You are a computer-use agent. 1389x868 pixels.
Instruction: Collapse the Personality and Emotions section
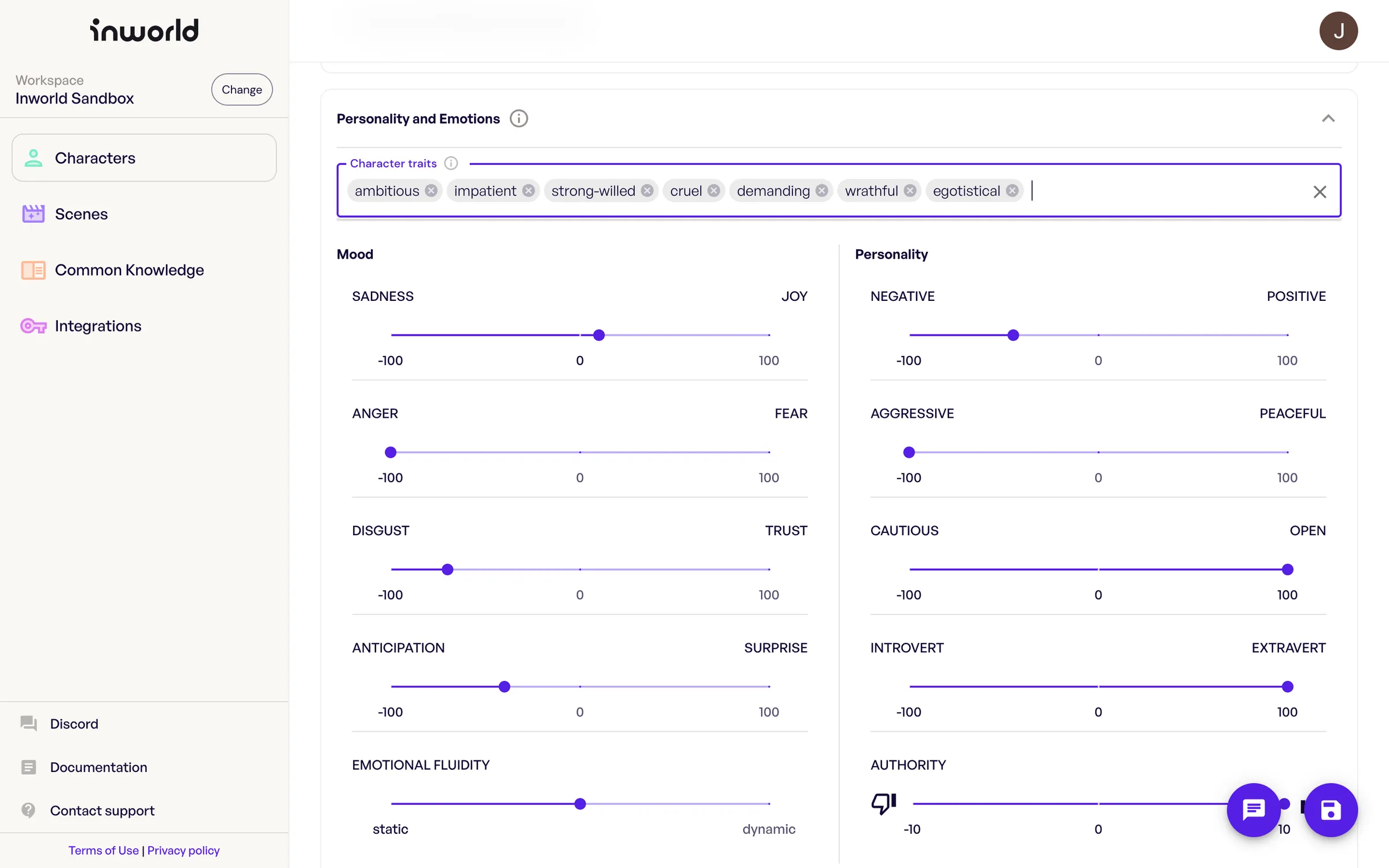(x=1328, y=119)
